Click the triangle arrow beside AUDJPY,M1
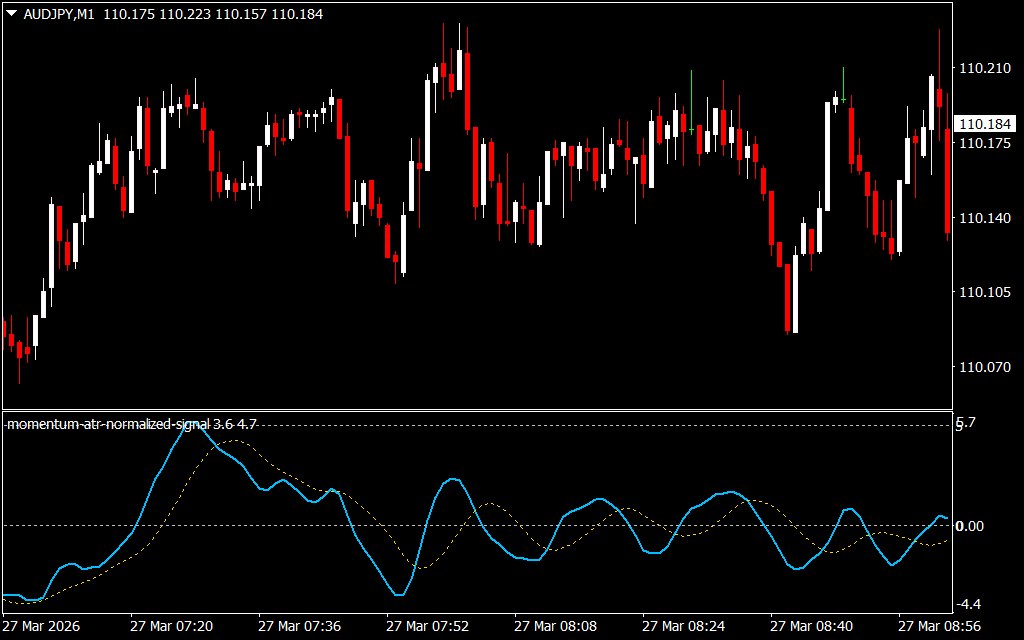This screenshot has height=640, width=1024. click(x=11, y=14)
